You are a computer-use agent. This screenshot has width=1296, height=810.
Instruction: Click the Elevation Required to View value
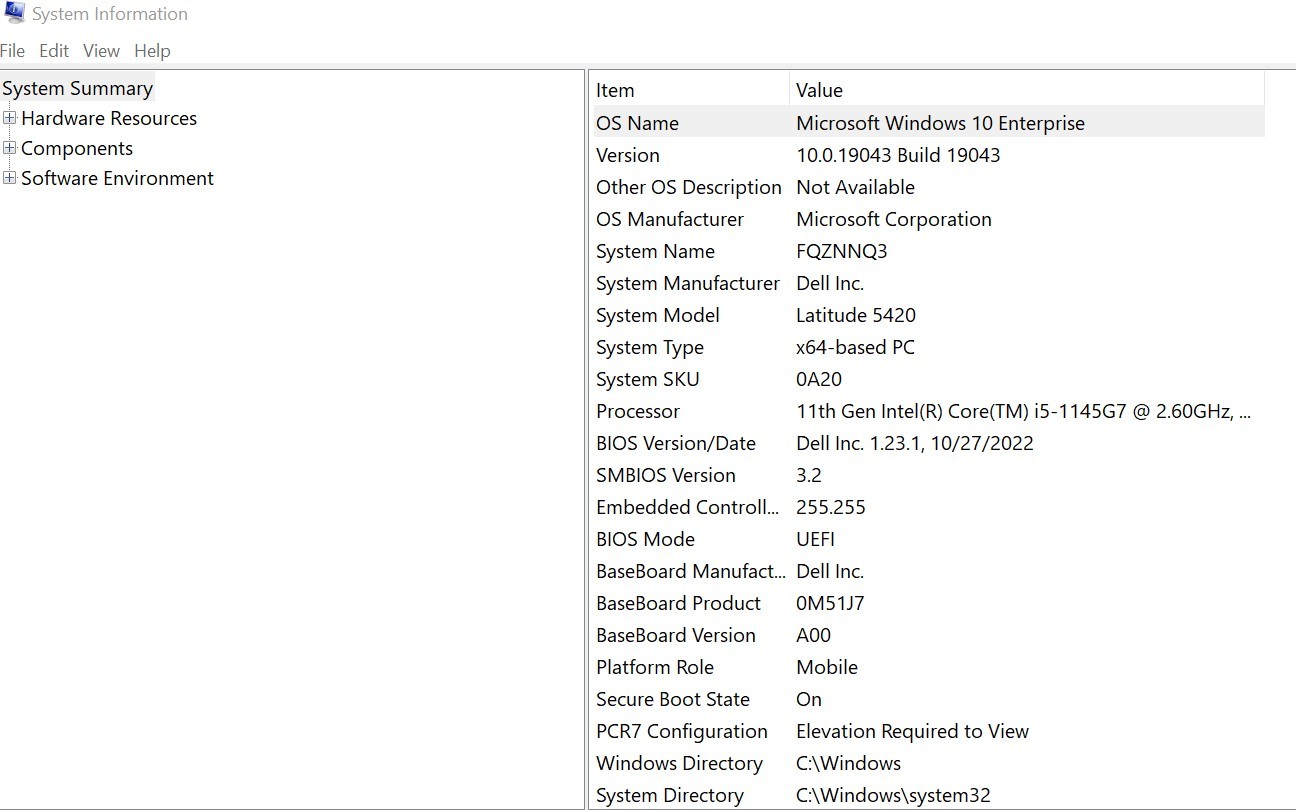912,731
